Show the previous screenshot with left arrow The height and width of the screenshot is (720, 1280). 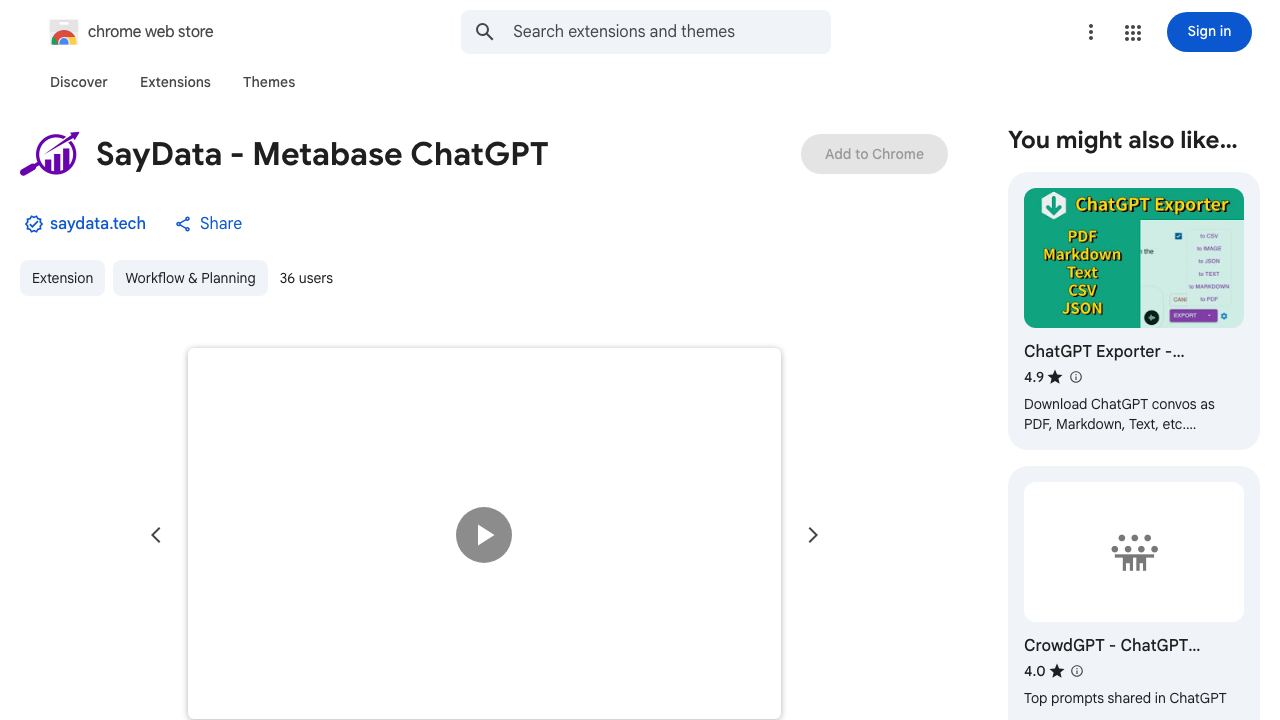tap(156, 535)
